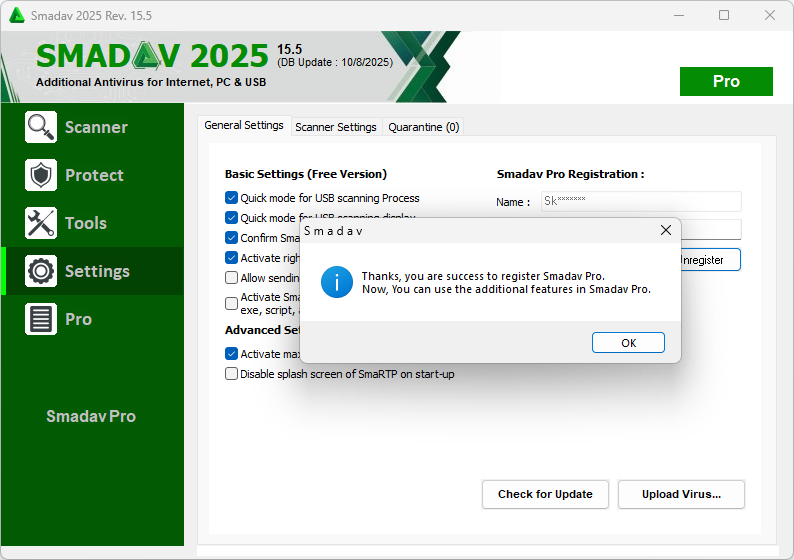The width and height of the screenshot is (794, 560).
Task: Click the blue info icon in dialog
Action: [337, 282]
